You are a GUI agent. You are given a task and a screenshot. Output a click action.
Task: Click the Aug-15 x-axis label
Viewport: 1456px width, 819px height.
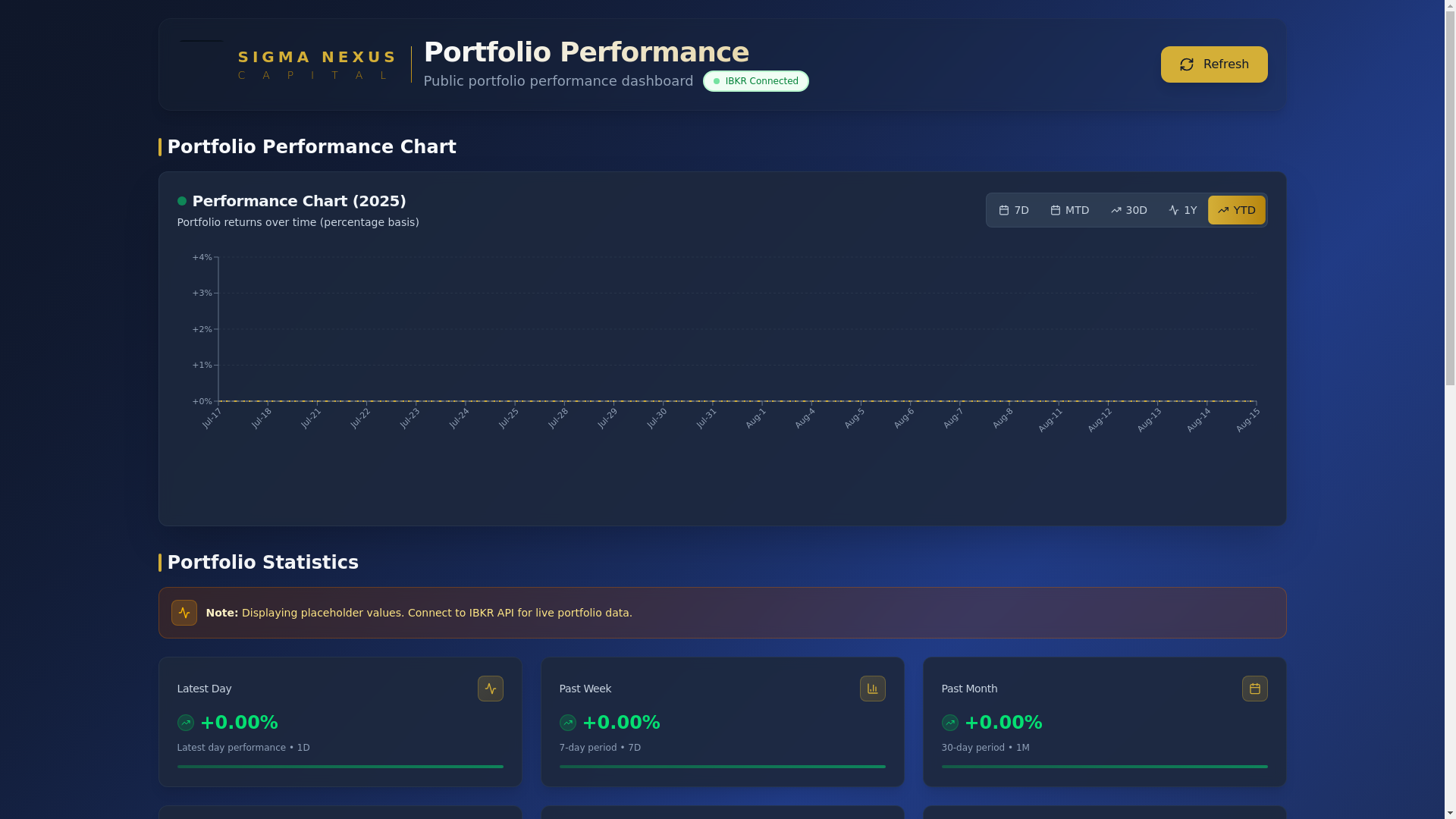(x=1247, y=420)
